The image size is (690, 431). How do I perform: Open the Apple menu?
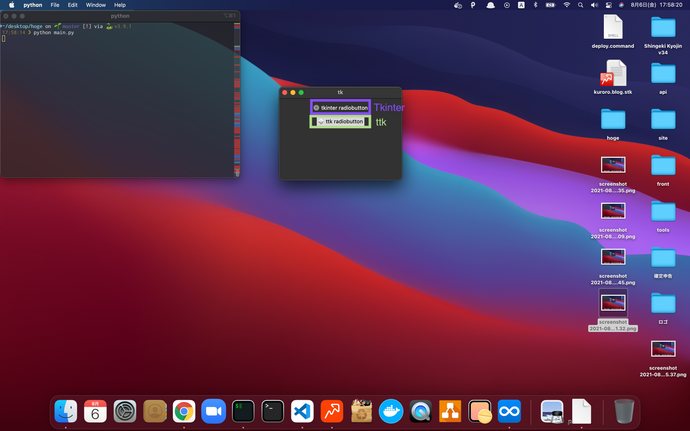pyautogui.click(x=11, y=5)
